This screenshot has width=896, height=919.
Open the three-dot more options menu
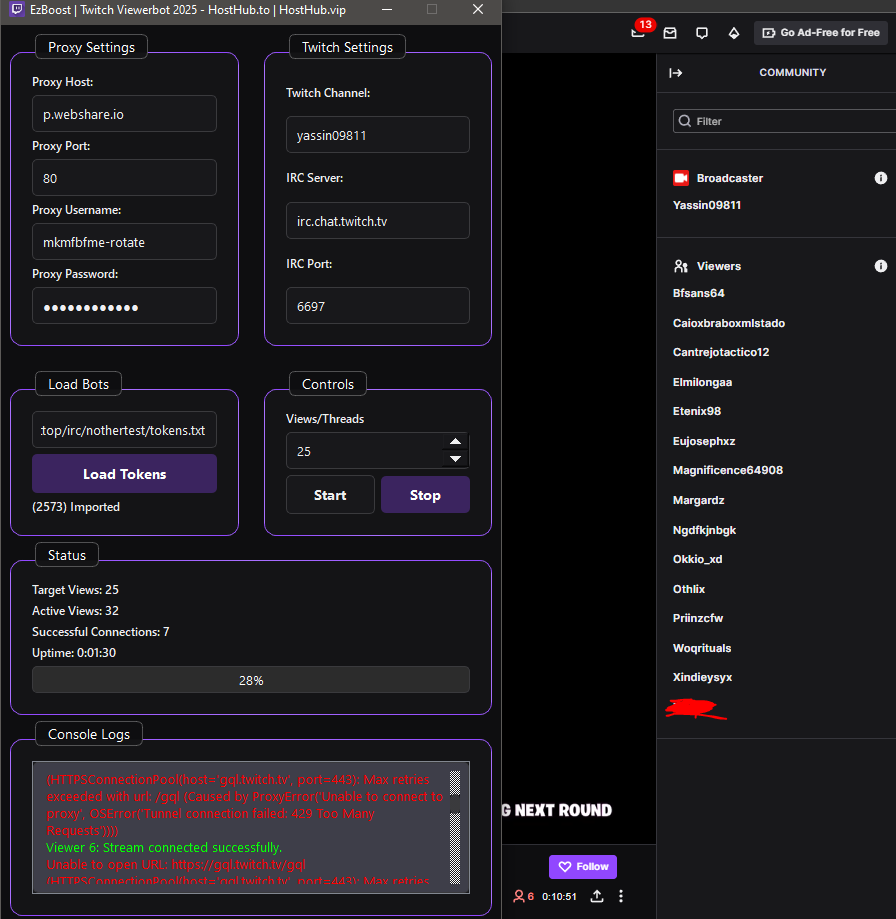tap(621, 896)
